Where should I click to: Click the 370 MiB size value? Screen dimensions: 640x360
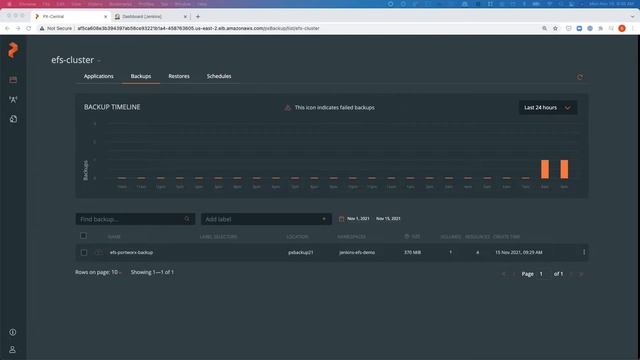(412, 252)
